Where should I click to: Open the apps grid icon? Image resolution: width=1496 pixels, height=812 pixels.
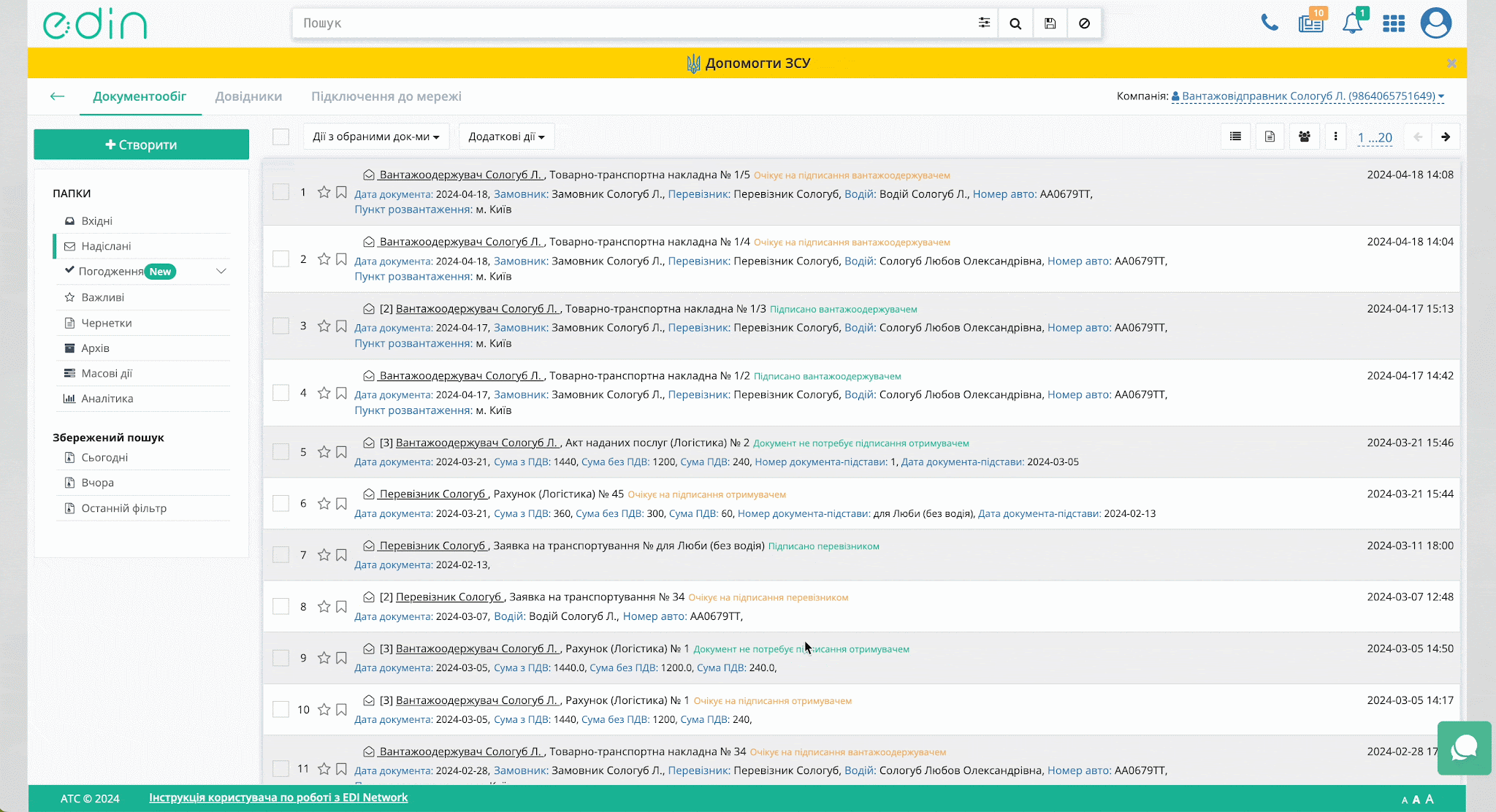click(x=1394, y=23)
